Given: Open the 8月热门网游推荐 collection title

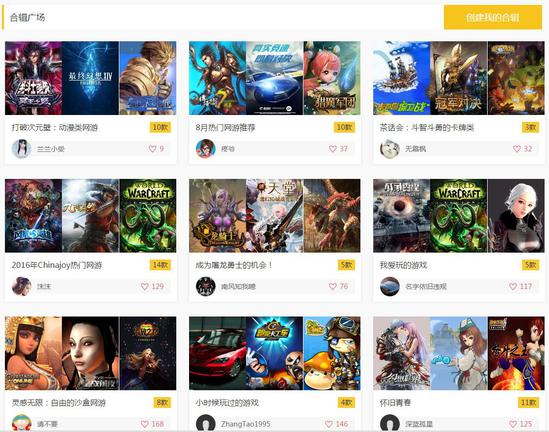Looking at the screenshot, I should coord(225,127).
